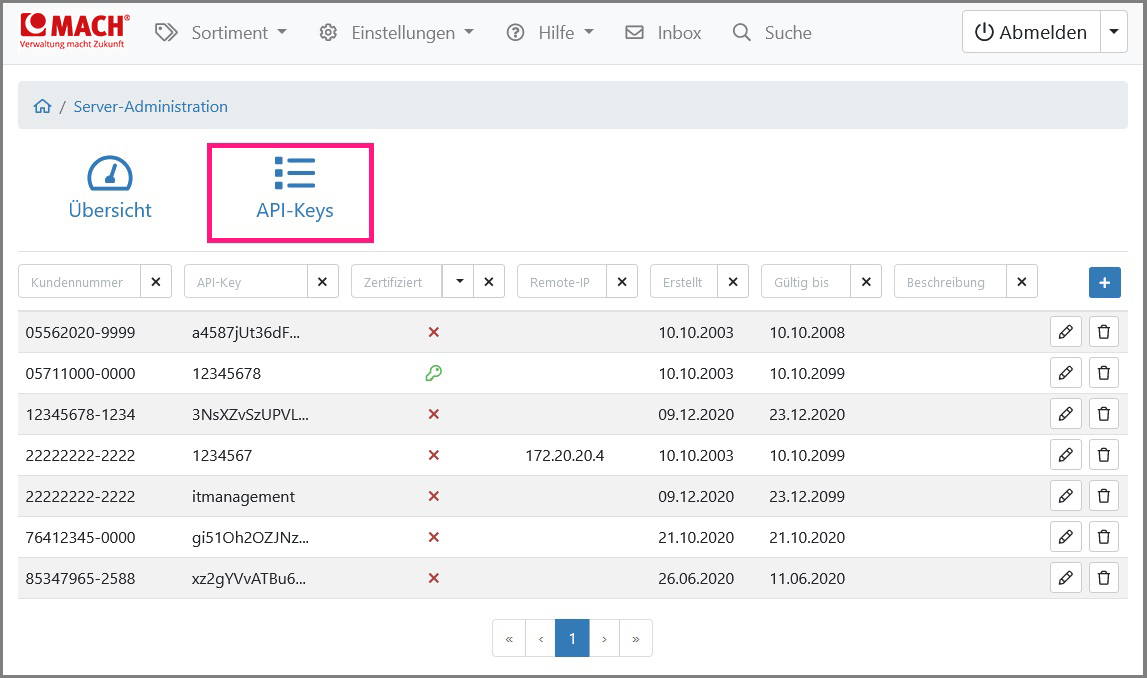Go to home via breadcrumb house icon

(x=42, y=106)
